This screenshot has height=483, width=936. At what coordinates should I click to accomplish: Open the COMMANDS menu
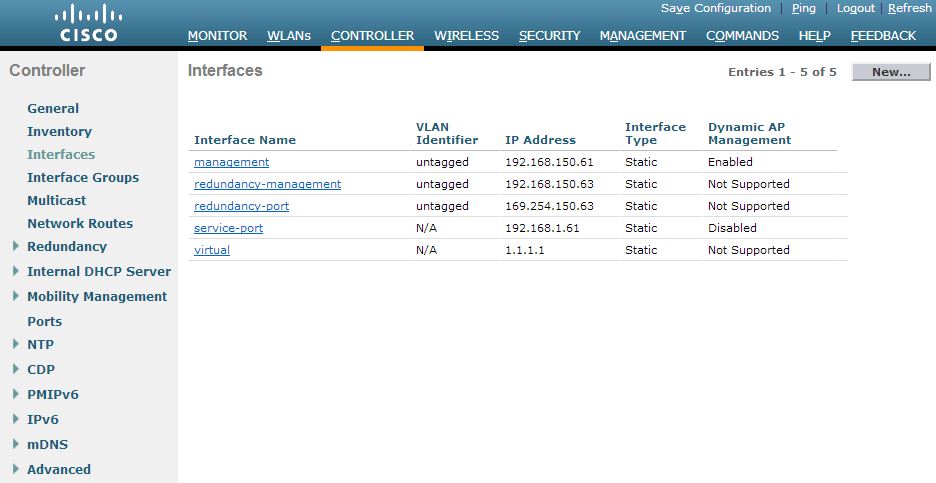click(x=743, y=36)
